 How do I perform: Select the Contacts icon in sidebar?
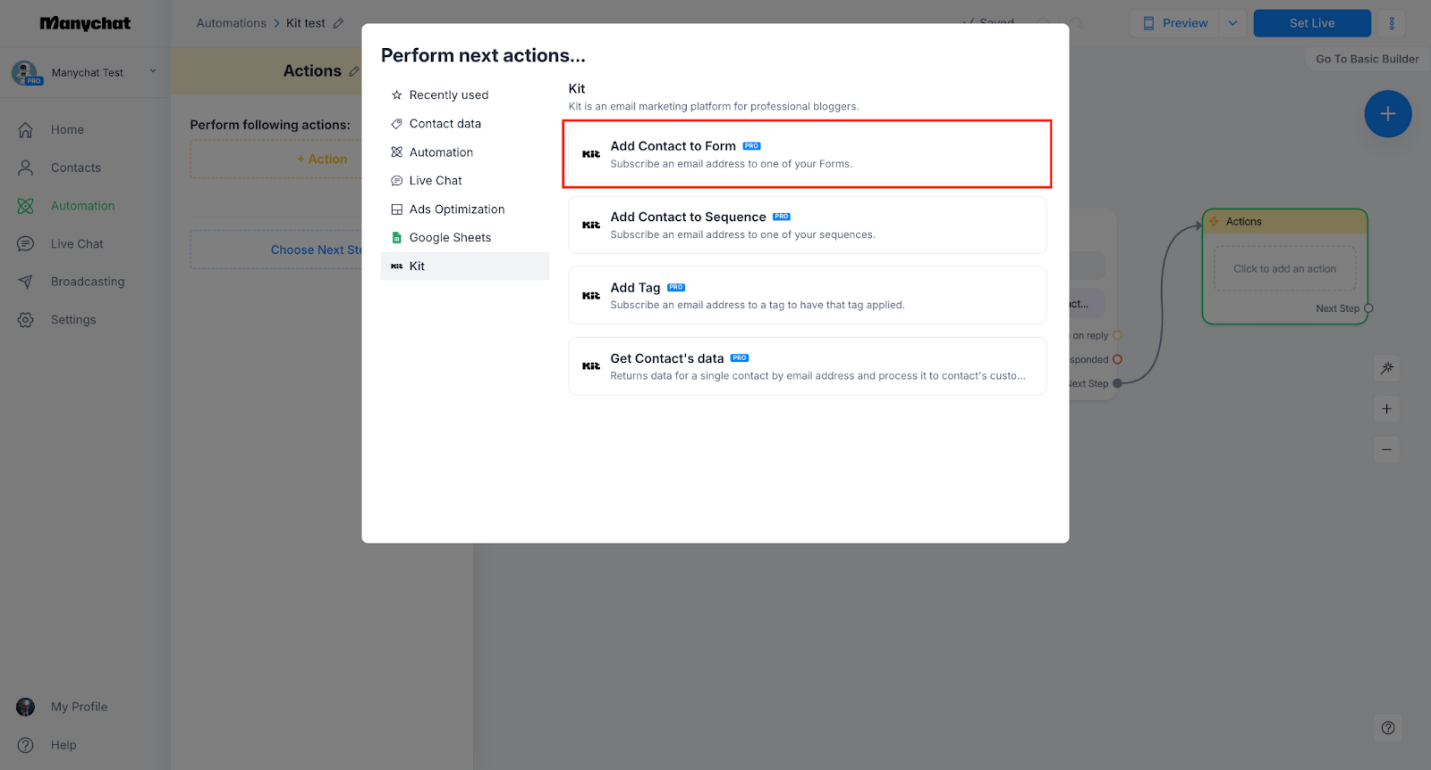point(30,167)
